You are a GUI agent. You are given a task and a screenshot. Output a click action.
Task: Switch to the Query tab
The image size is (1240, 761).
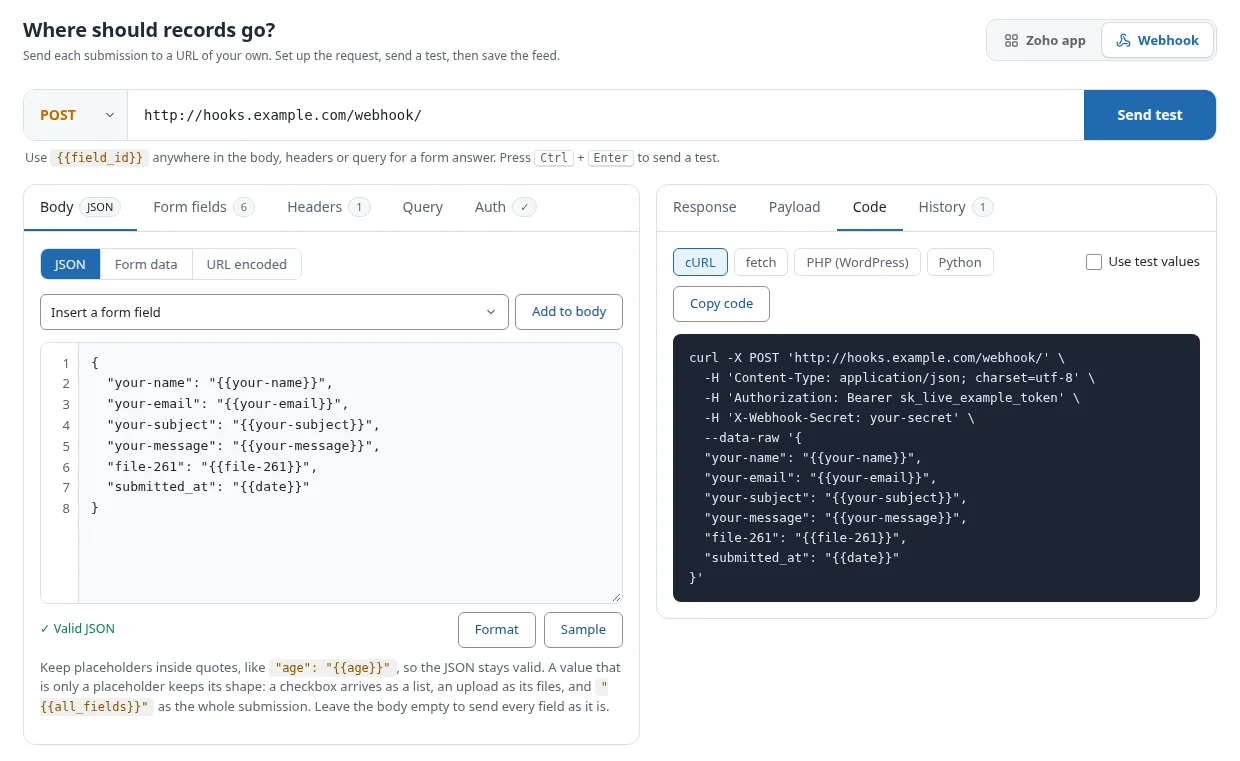[x=423, y=207]
